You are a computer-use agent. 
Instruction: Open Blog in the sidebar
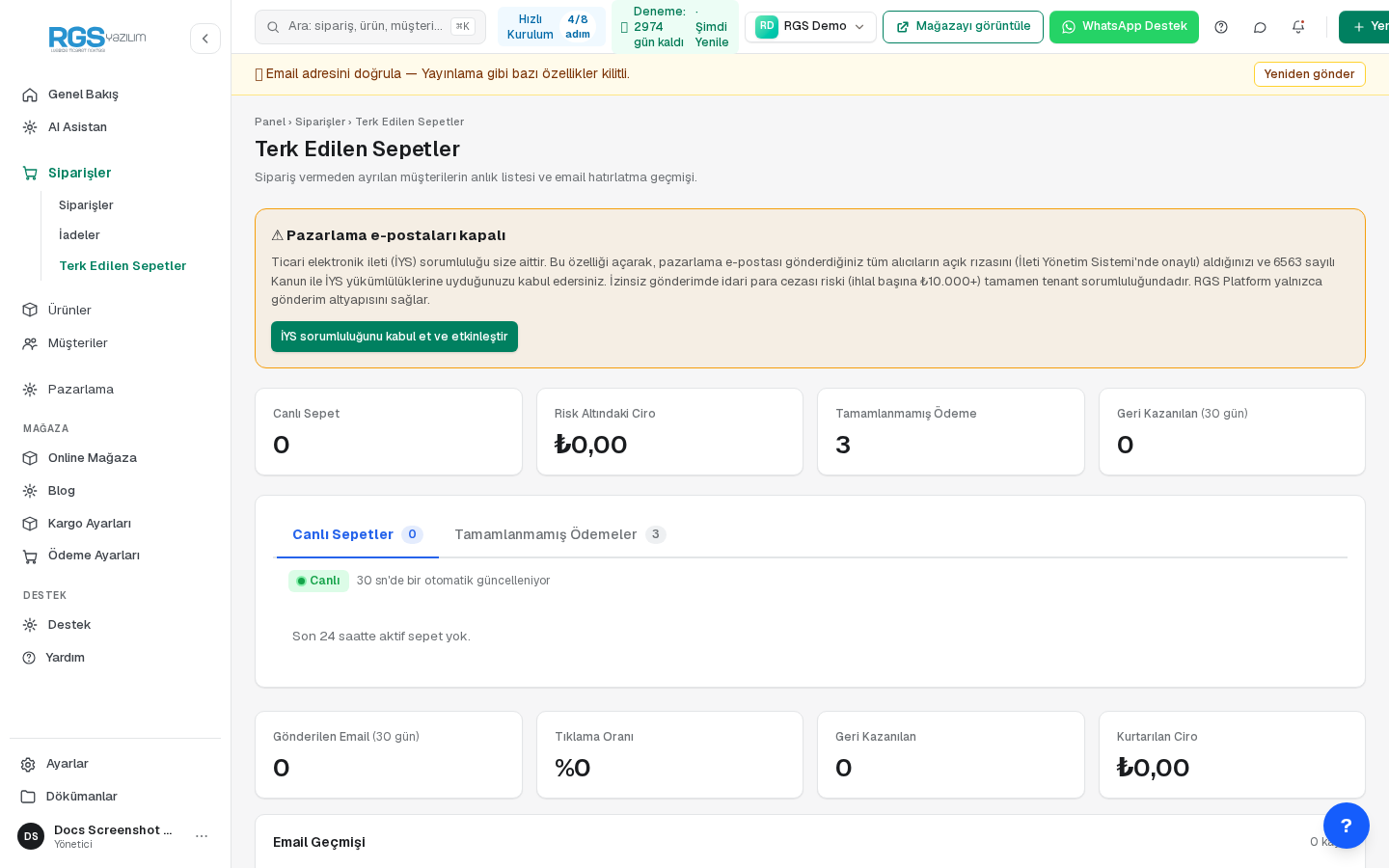[x=116, y=491]
